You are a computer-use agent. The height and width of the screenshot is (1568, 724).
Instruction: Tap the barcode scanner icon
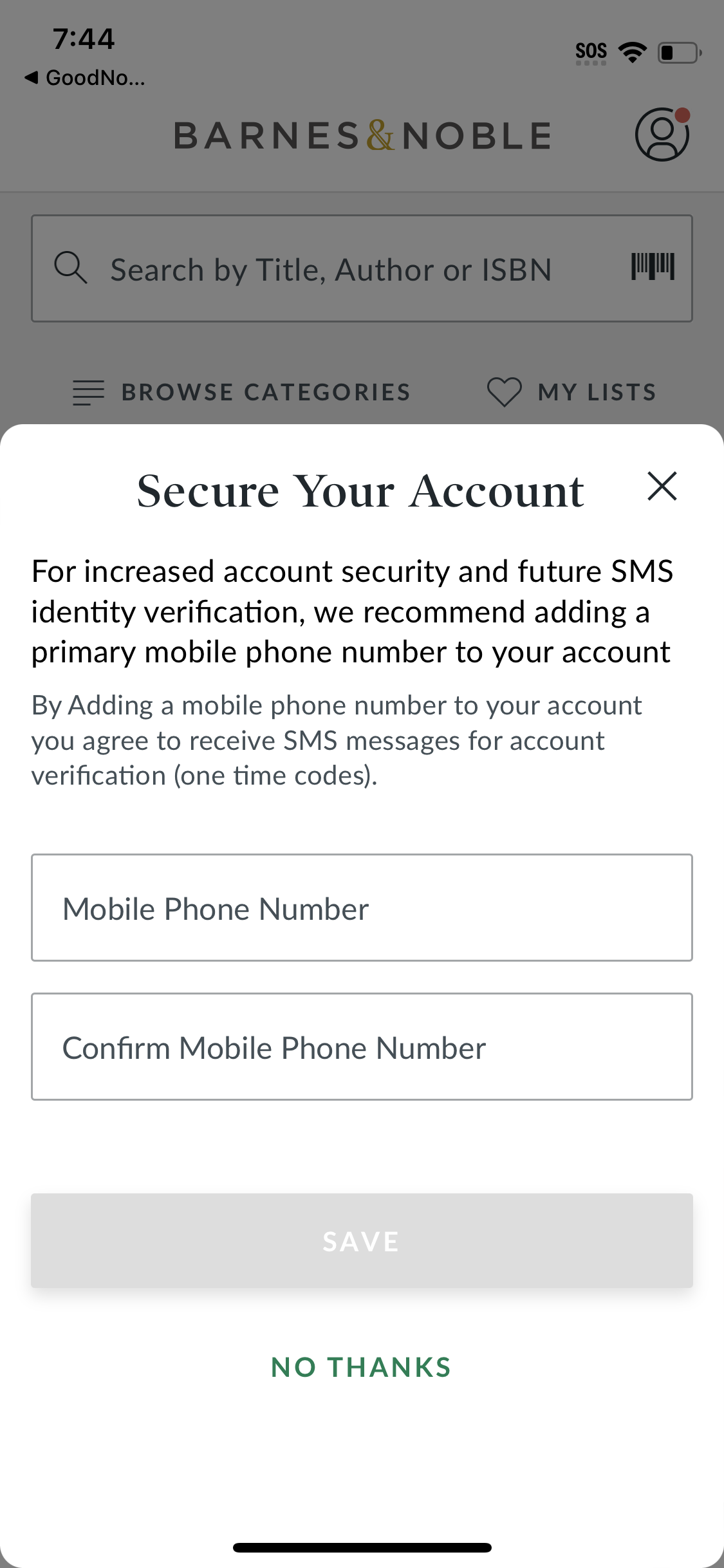(x=653, y=267)
